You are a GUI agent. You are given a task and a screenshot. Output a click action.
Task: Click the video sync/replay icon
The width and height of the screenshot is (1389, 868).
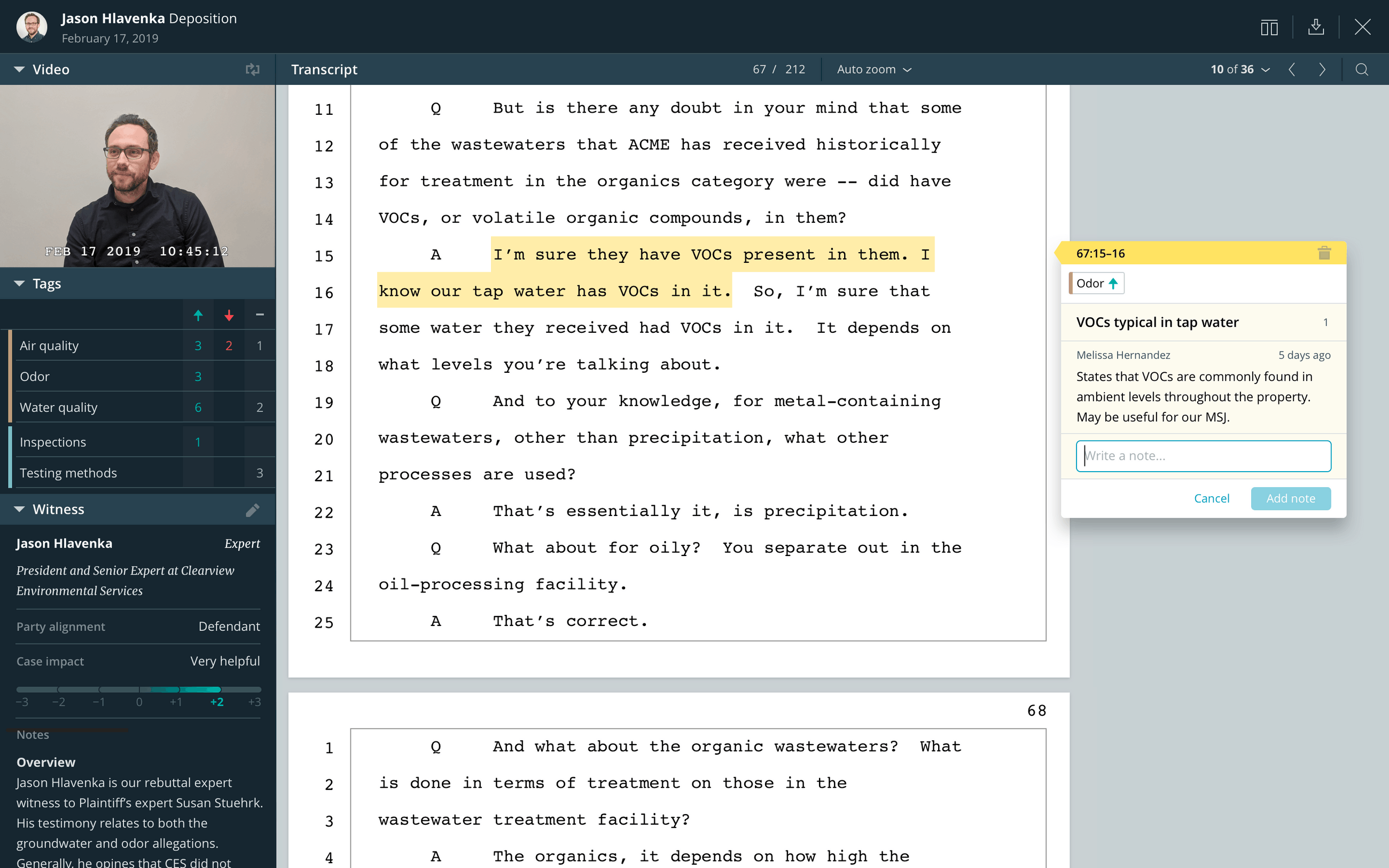tap(253, 69)
